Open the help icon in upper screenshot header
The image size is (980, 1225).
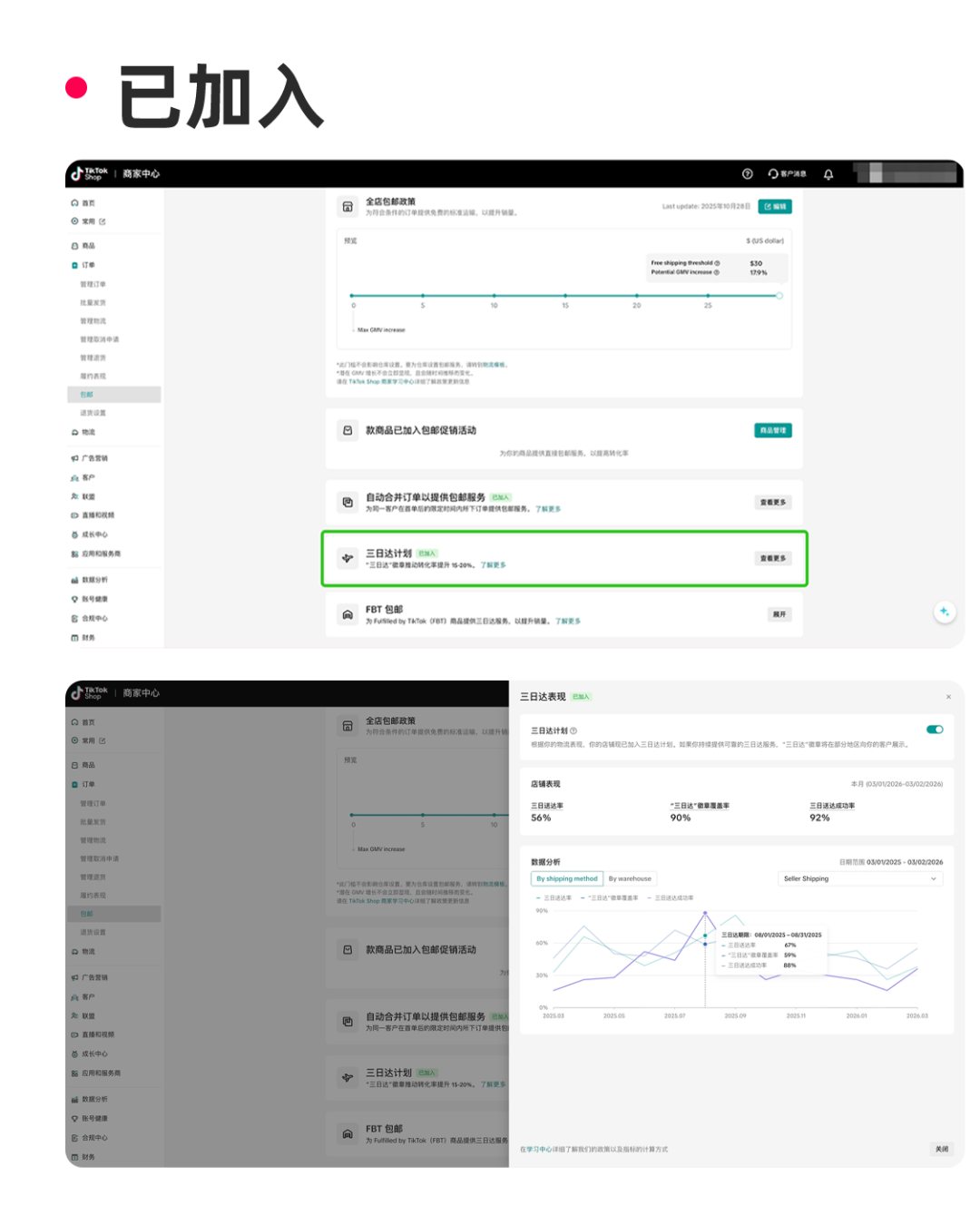click(x=747, y=173)
